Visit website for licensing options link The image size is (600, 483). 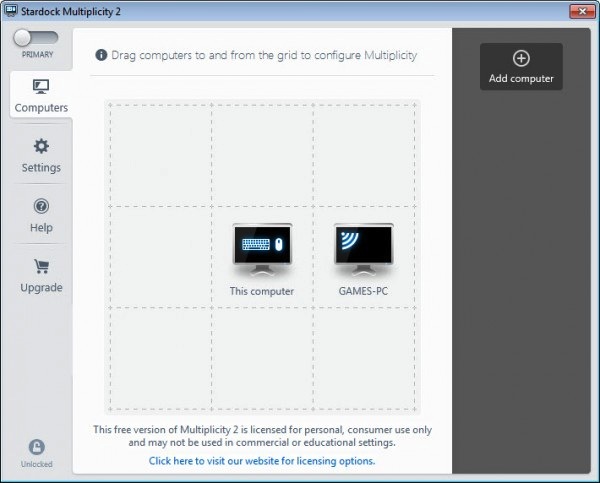click(262, 461)
